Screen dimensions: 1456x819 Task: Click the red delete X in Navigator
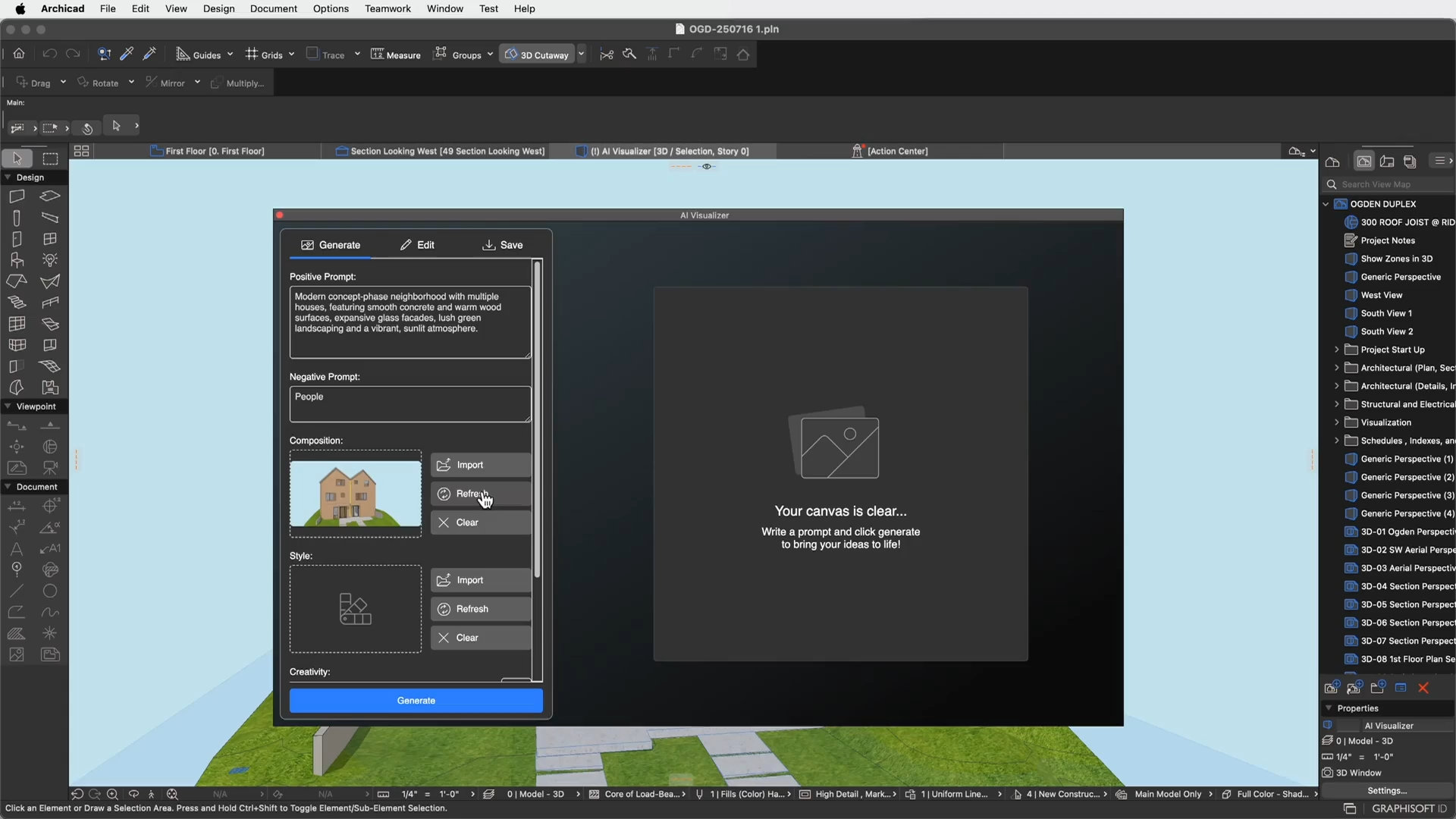[1423, 688]
